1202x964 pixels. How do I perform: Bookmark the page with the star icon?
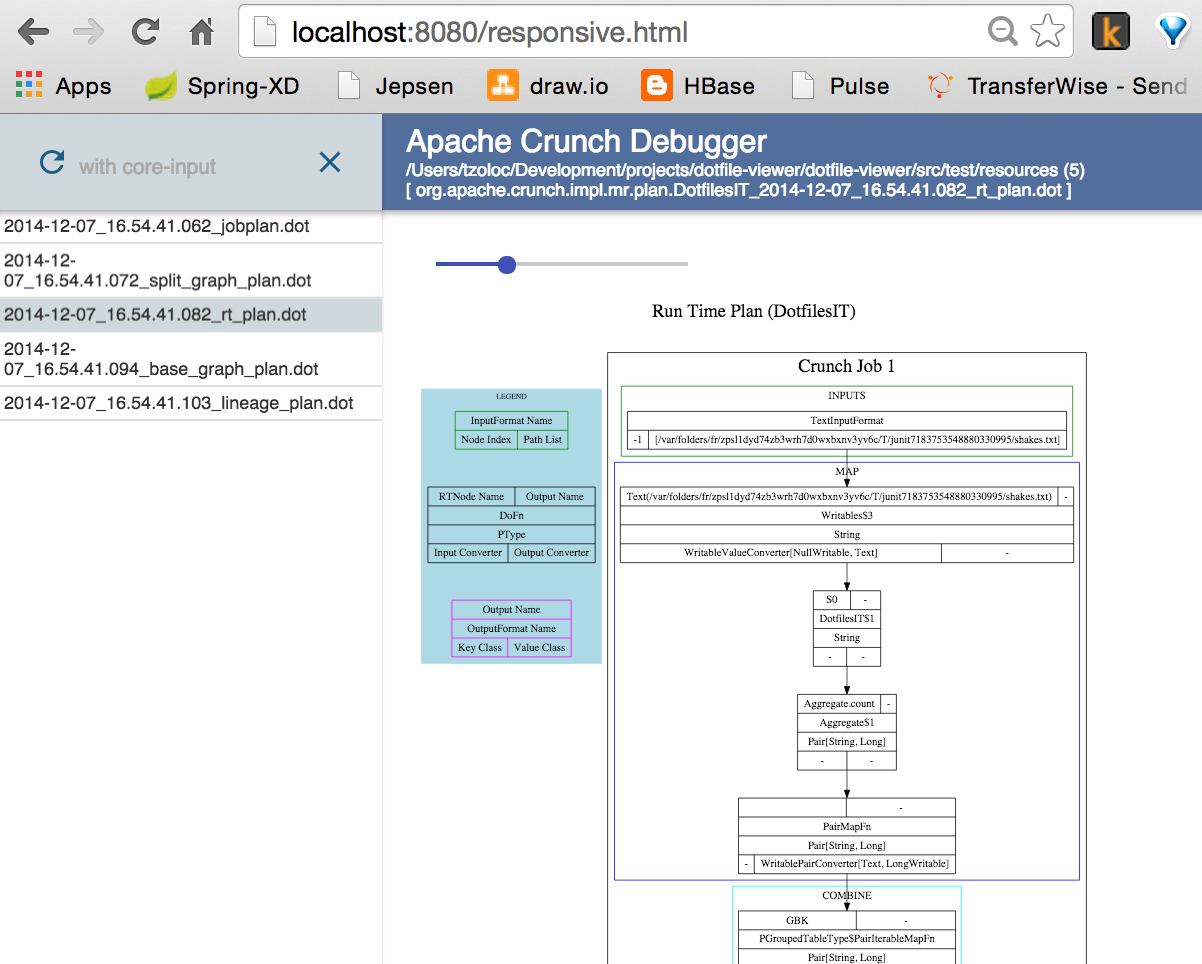coord(1047,32)
